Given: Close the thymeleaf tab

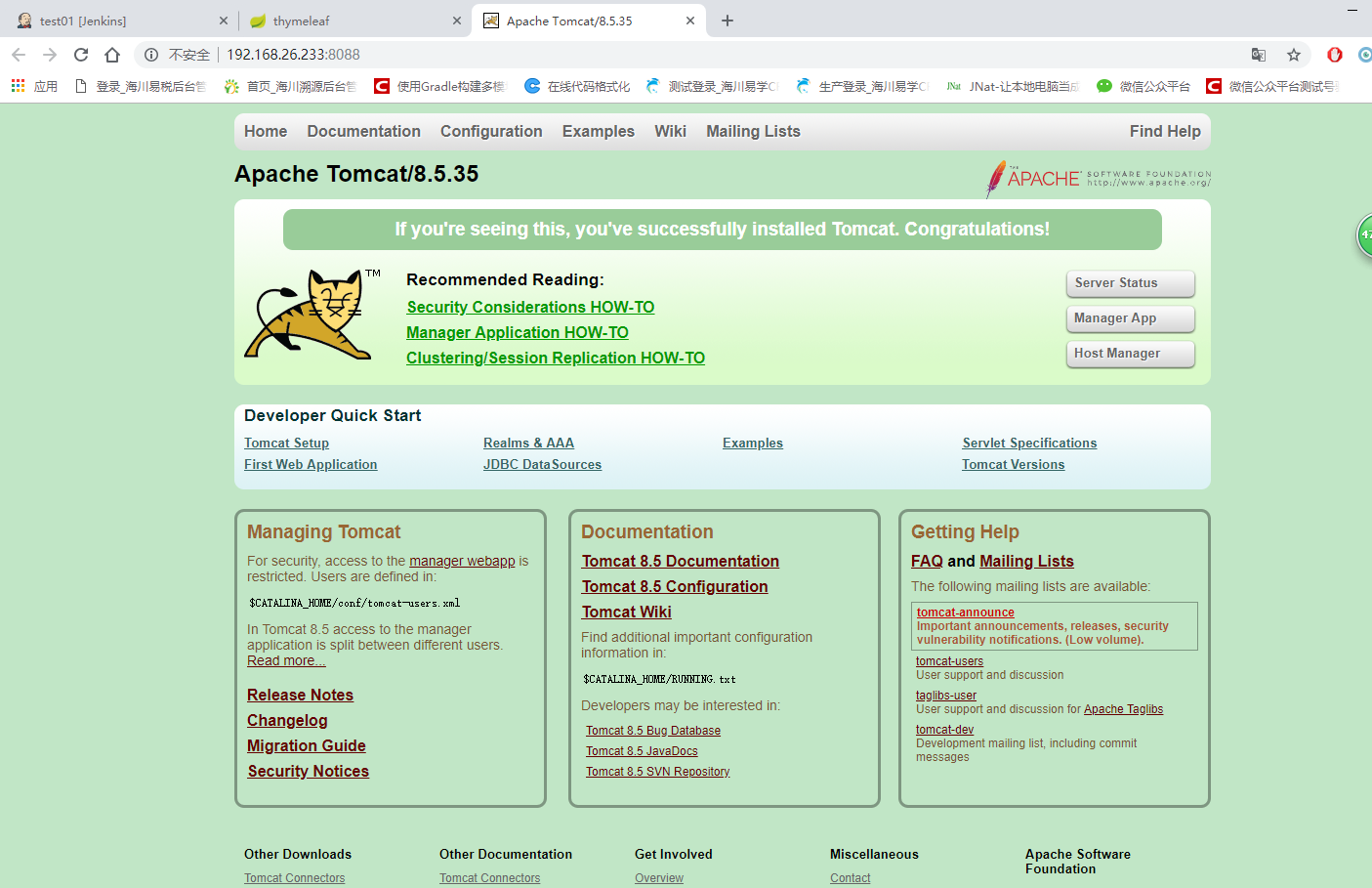Looking at the screenshot, I should coord(456,21).
